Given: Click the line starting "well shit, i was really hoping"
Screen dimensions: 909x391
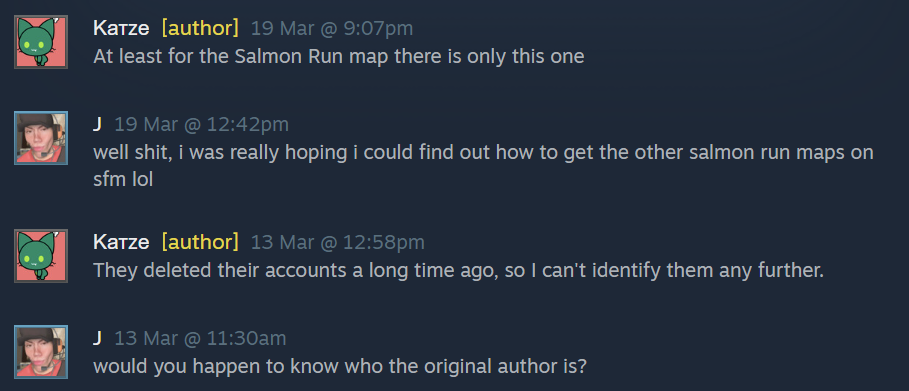Looking at the screenshot, I should [x=483, y=153].
